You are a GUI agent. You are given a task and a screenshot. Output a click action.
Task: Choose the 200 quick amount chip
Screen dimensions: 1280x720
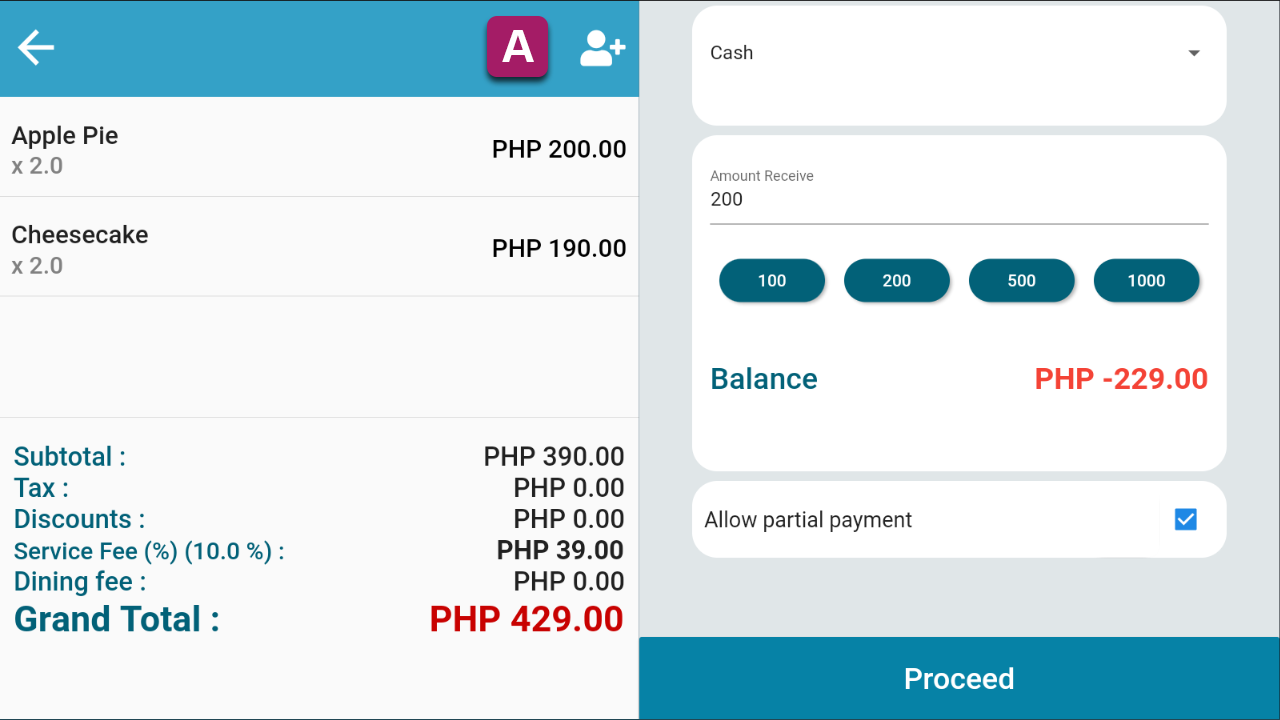click(897, 281)
